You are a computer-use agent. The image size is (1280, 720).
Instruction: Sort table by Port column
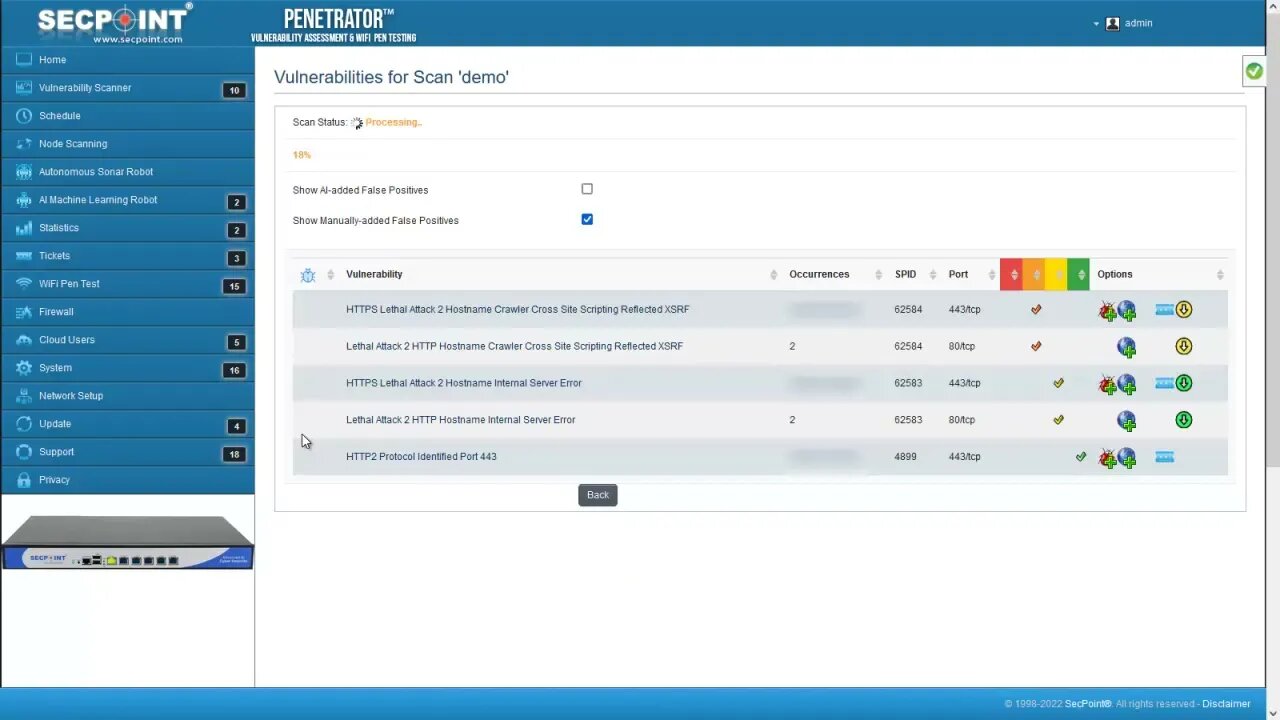958,274
